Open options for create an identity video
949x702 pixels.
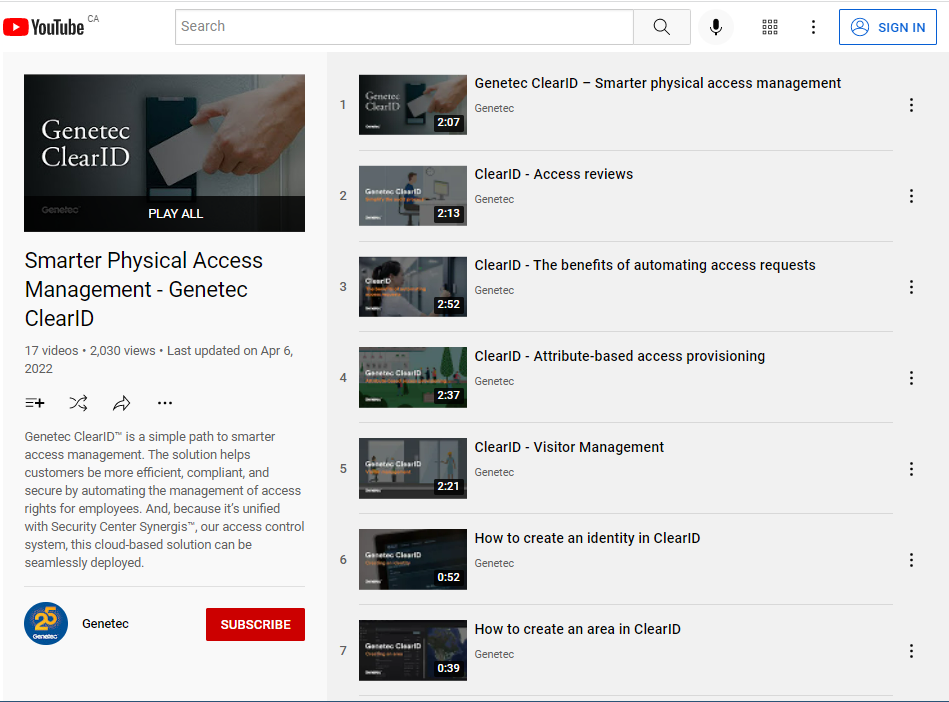pos(911,560)
